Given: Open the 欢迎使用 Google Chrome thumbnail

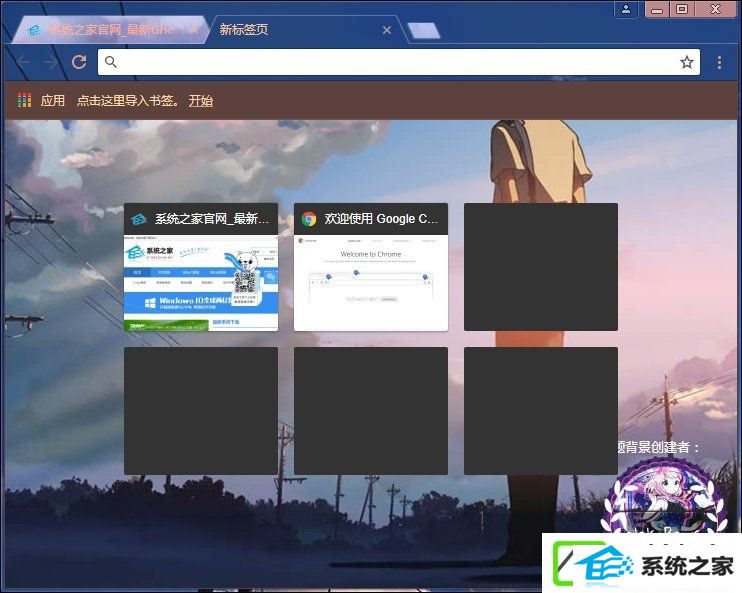Looking at the screenshot, I should pos(371,267).
